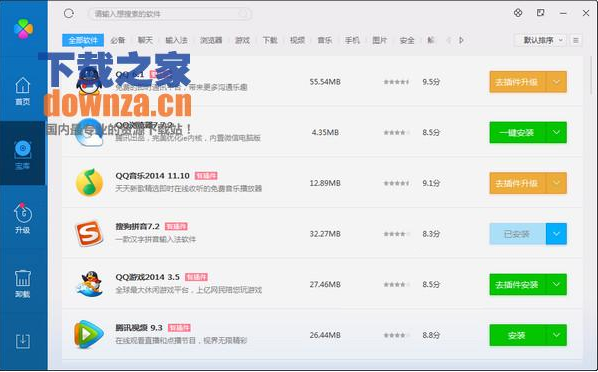Switch to the 必备 category tab
Screen dimensions: 598x372
[x=117, y=40]
